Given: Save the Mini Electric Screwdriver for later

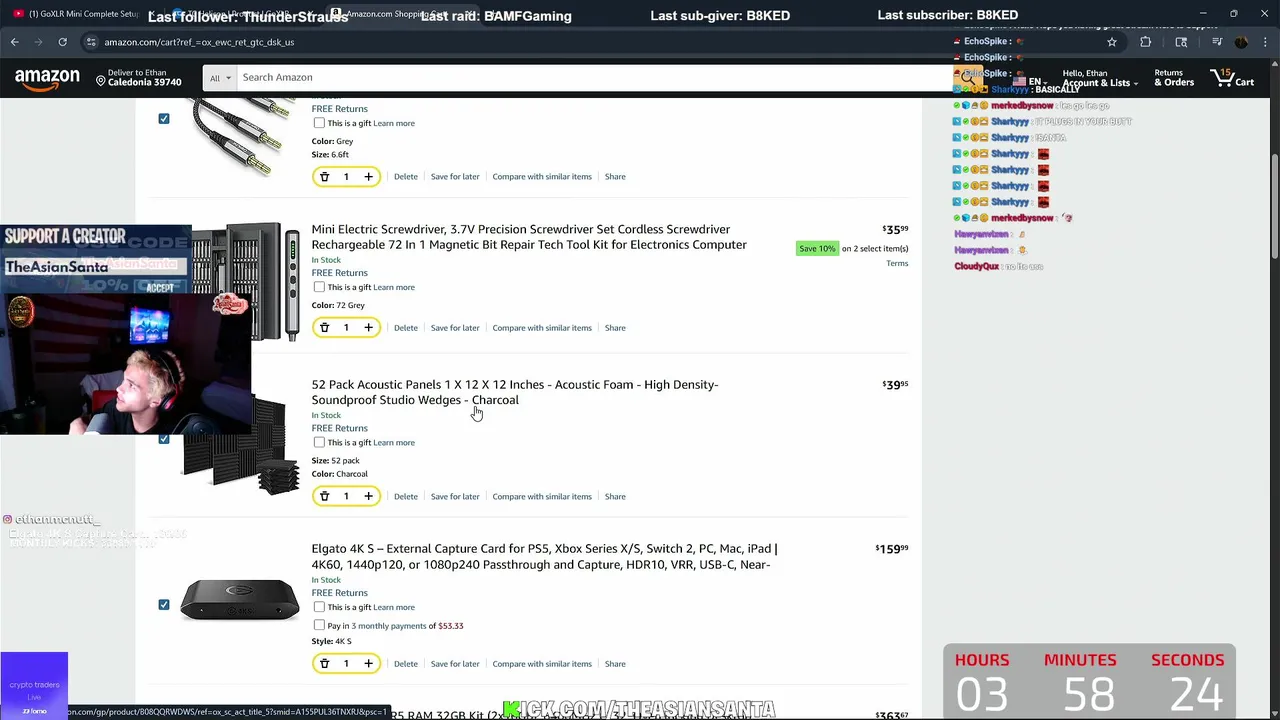Looking at the screenshot, I should [455, 328].
